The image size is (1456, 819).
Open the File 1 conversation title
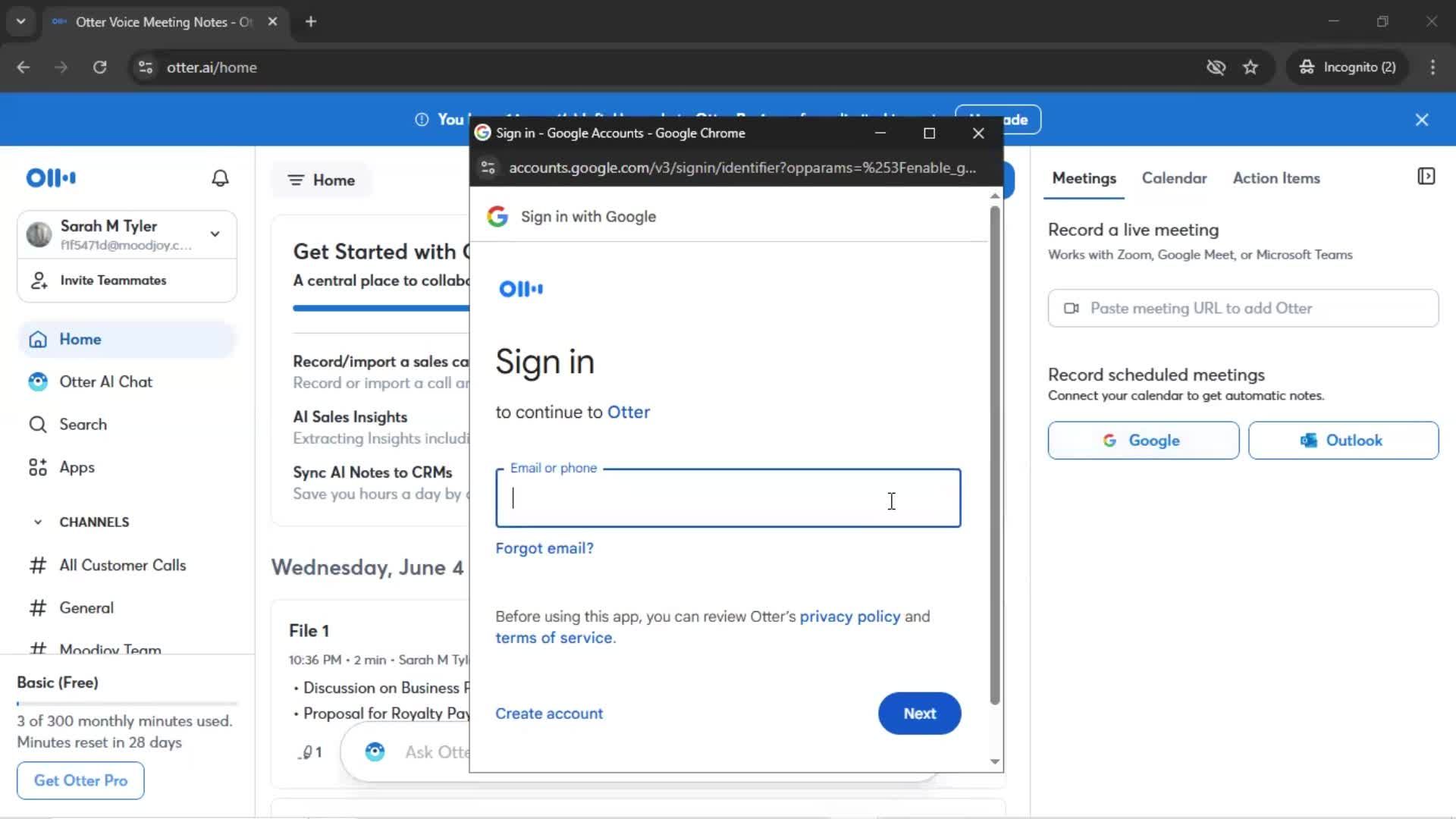click(x=309, y=631)
